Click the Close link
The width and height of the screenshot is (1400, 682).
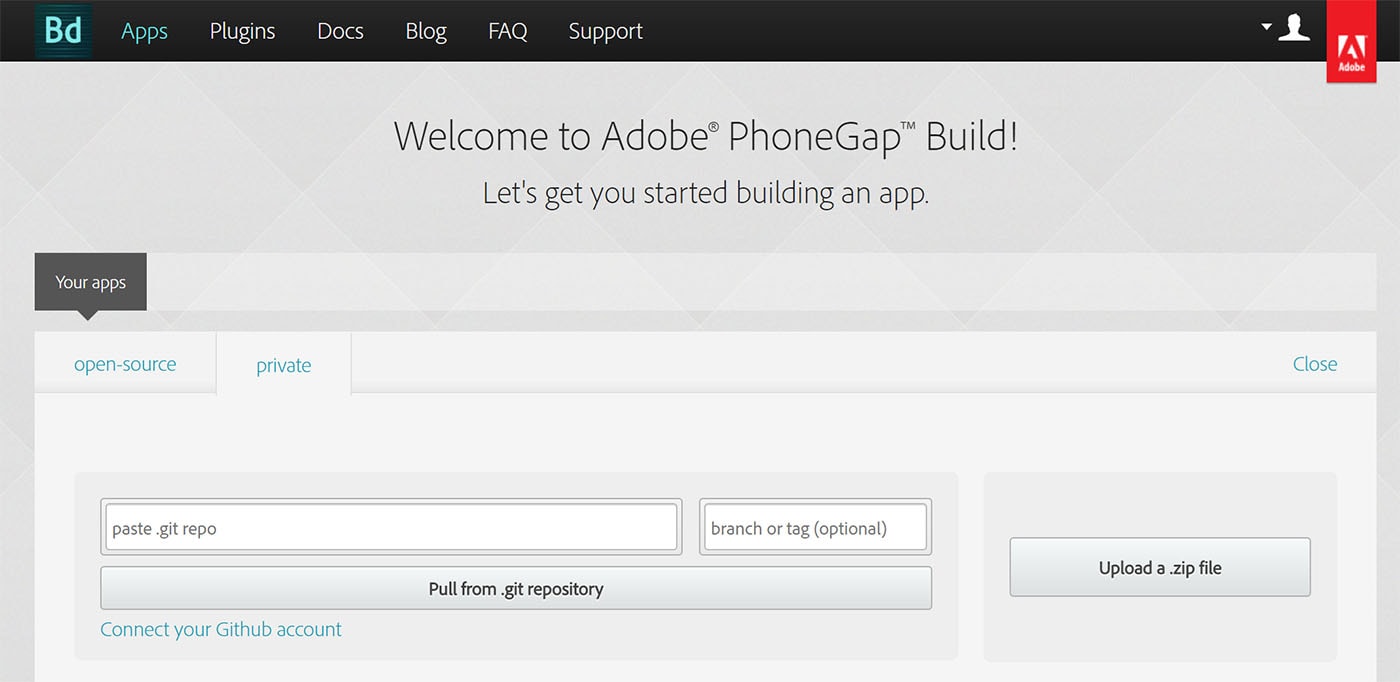[1315, 364]
